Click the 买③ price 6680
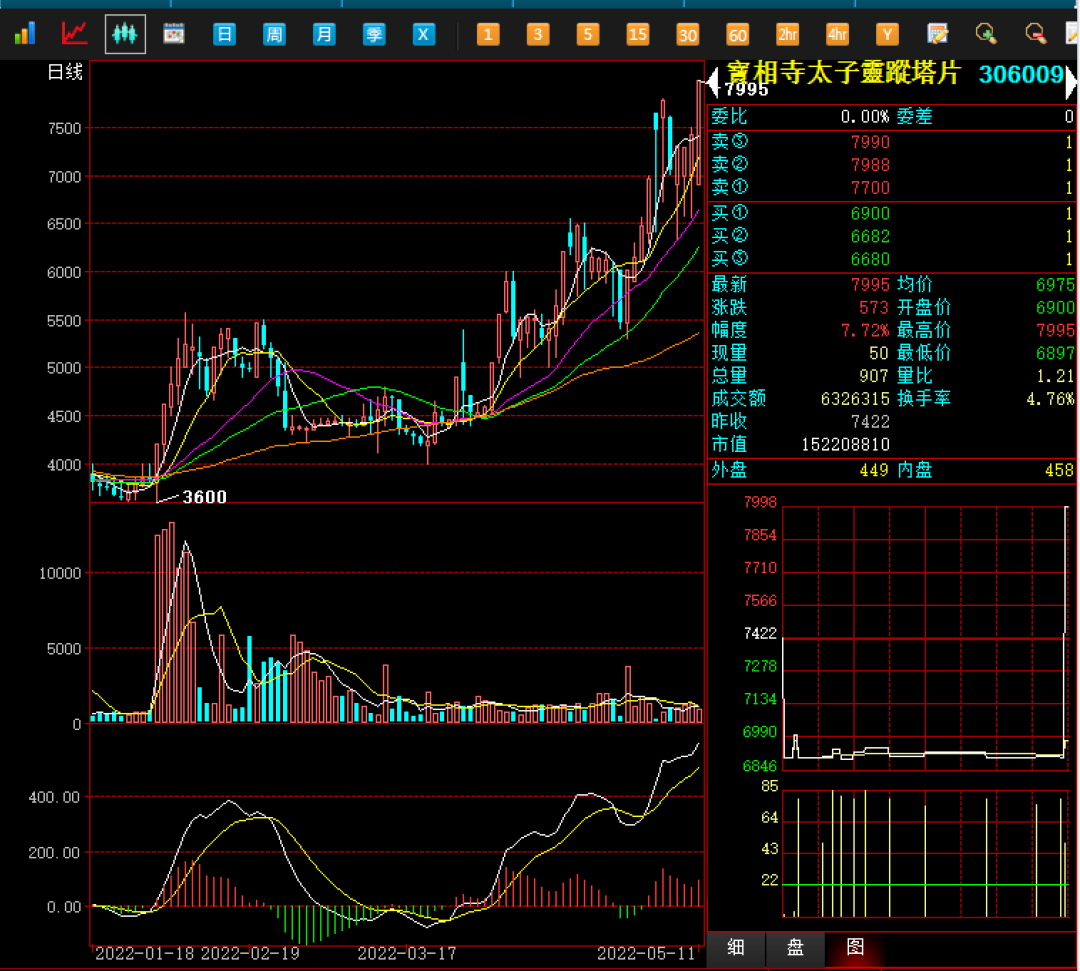 (870, 259)
